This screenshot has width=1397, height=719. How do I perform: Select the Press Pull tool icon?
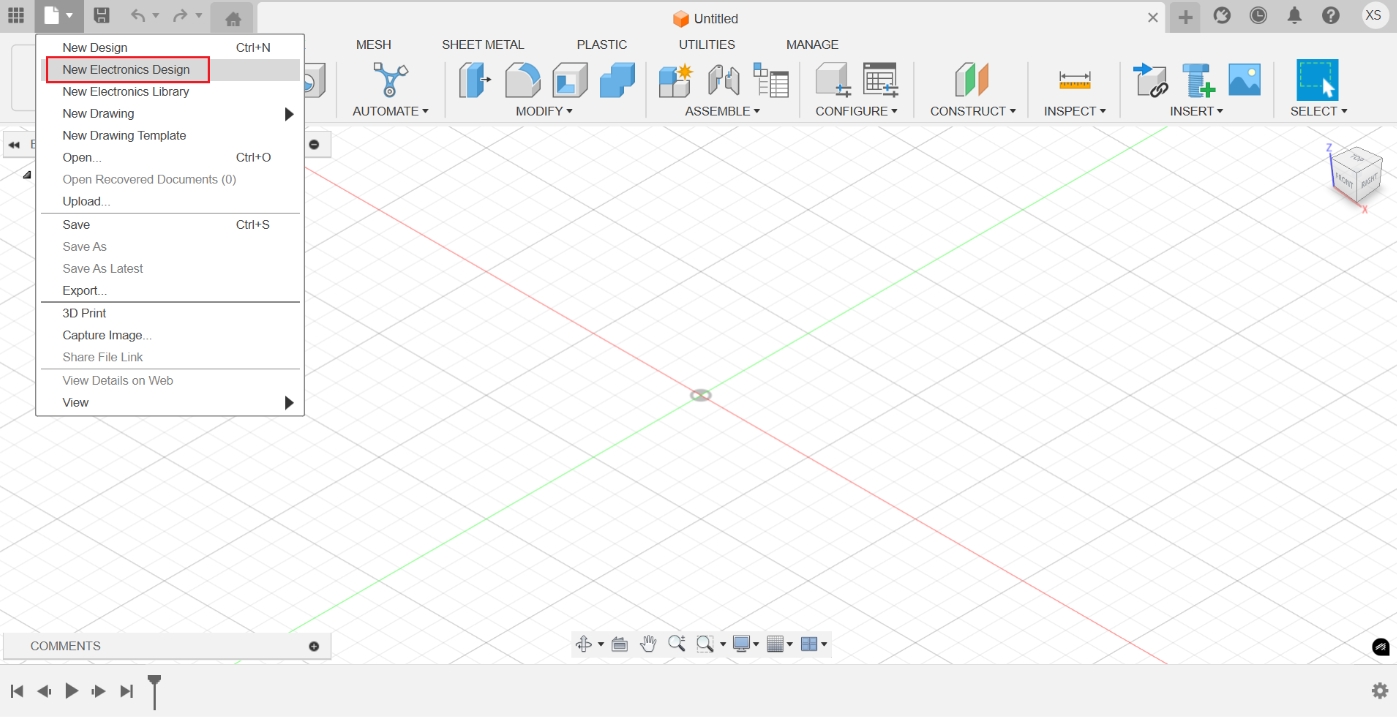(474, 80)
